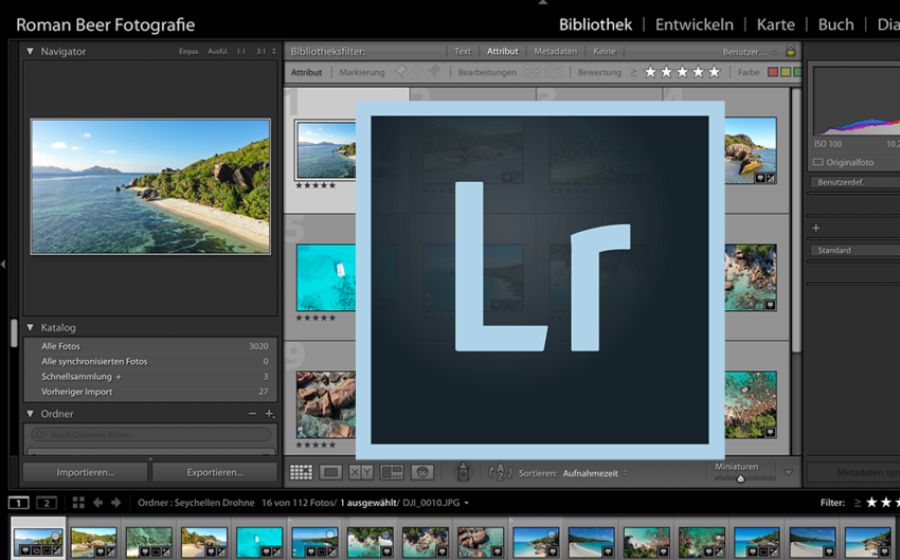Open the Karte module
900x560 pixels.
[775, 25]
